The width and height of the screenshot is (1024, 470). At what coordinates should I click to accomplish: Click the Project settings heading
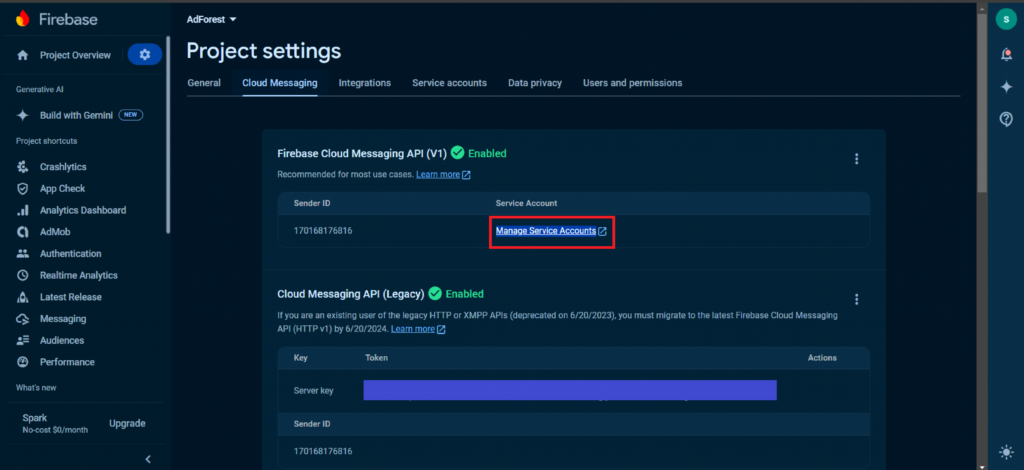coord(264,51)
